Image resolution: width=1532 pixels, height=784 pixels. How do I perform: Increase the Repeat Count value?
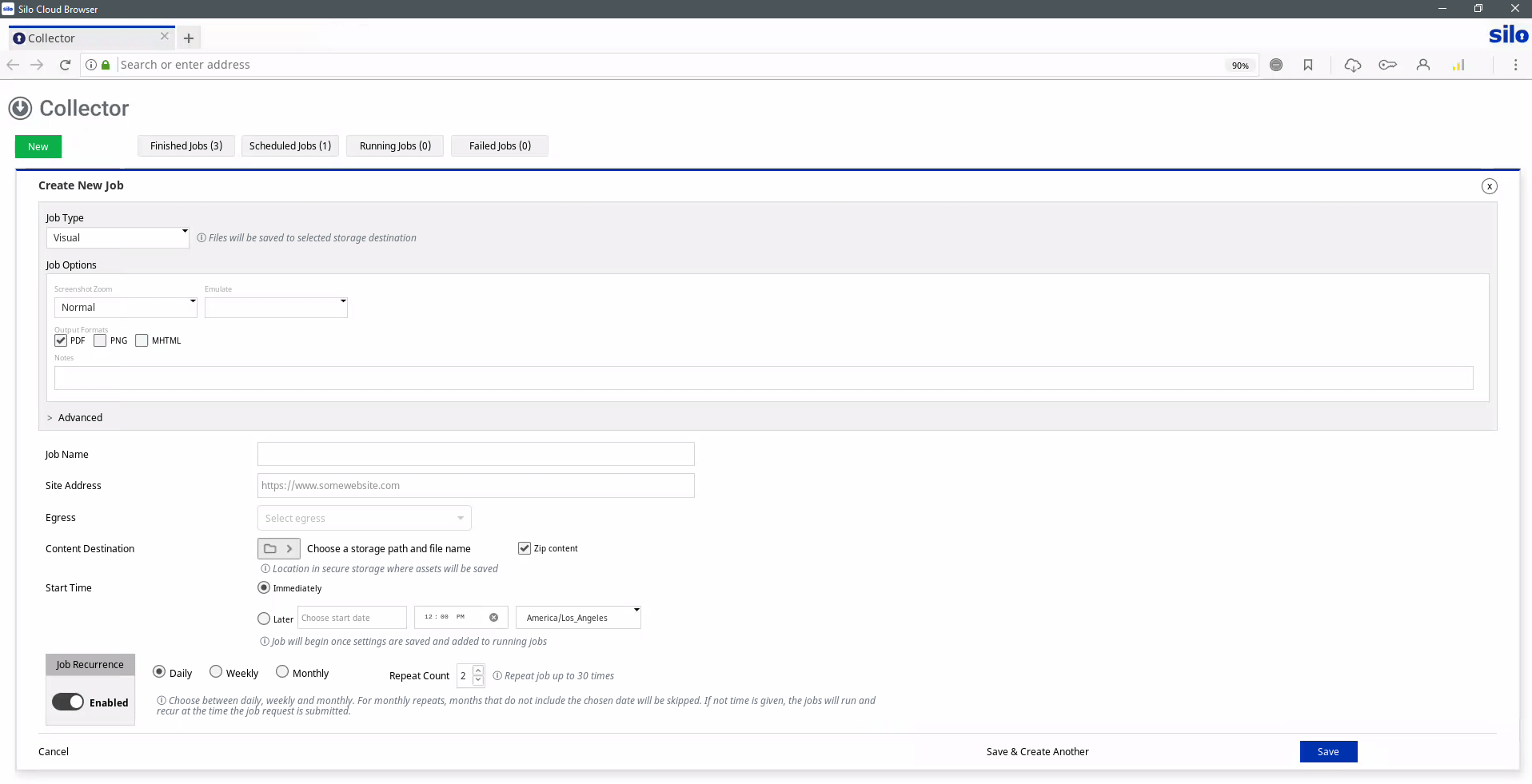[x=478, y=671]
